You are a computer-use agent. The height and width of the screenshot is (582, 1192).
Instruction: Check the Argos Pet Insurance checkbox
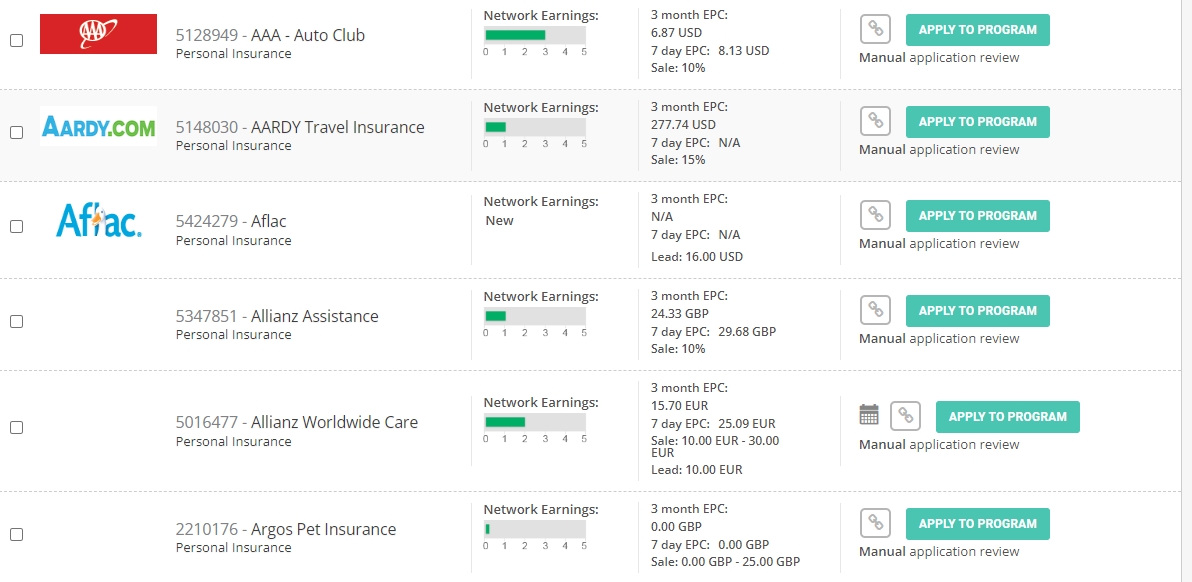click(x=16, y=535)
